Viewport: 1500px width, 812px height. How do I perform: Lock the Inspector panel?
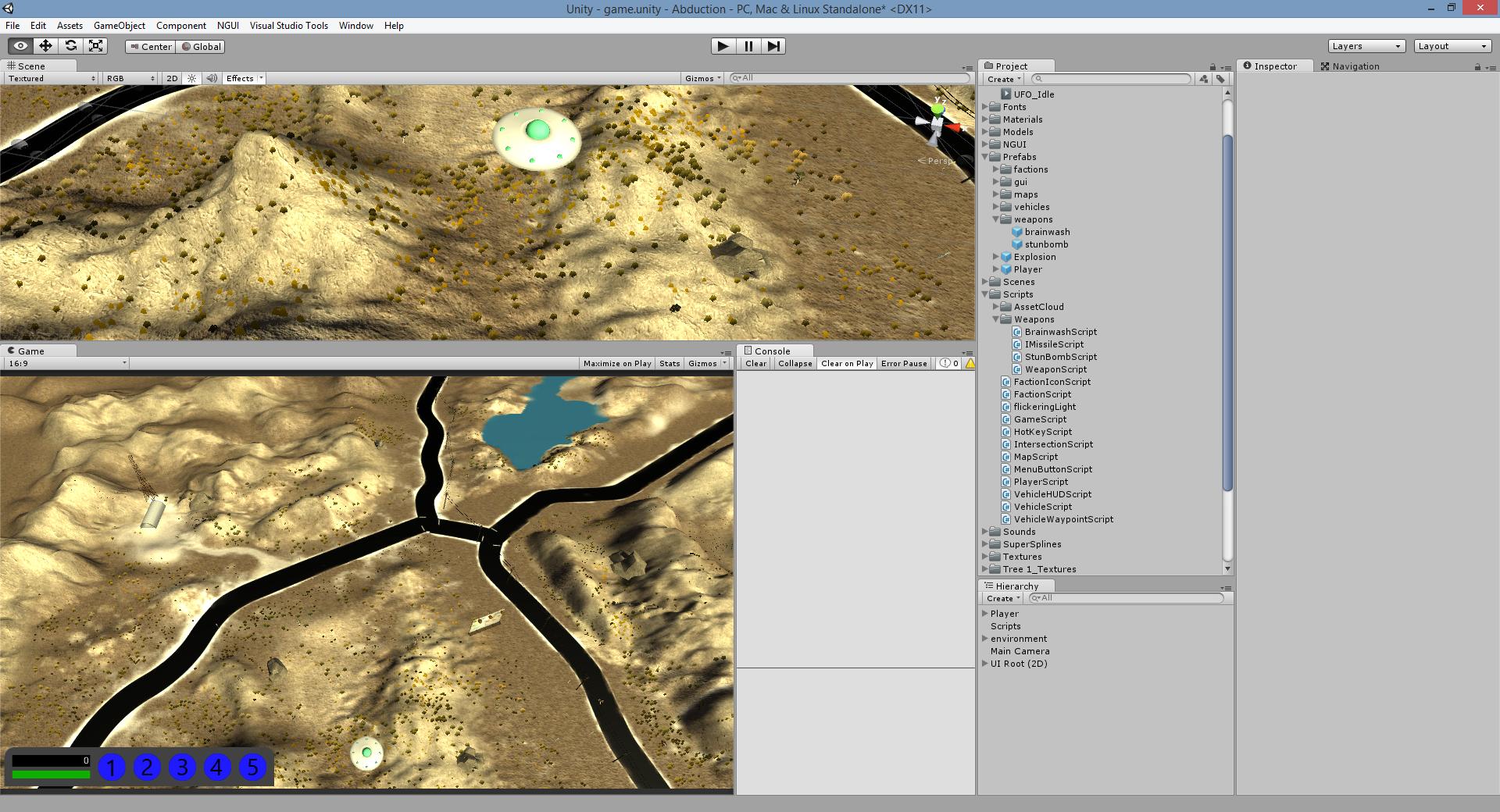[1477, 67]
